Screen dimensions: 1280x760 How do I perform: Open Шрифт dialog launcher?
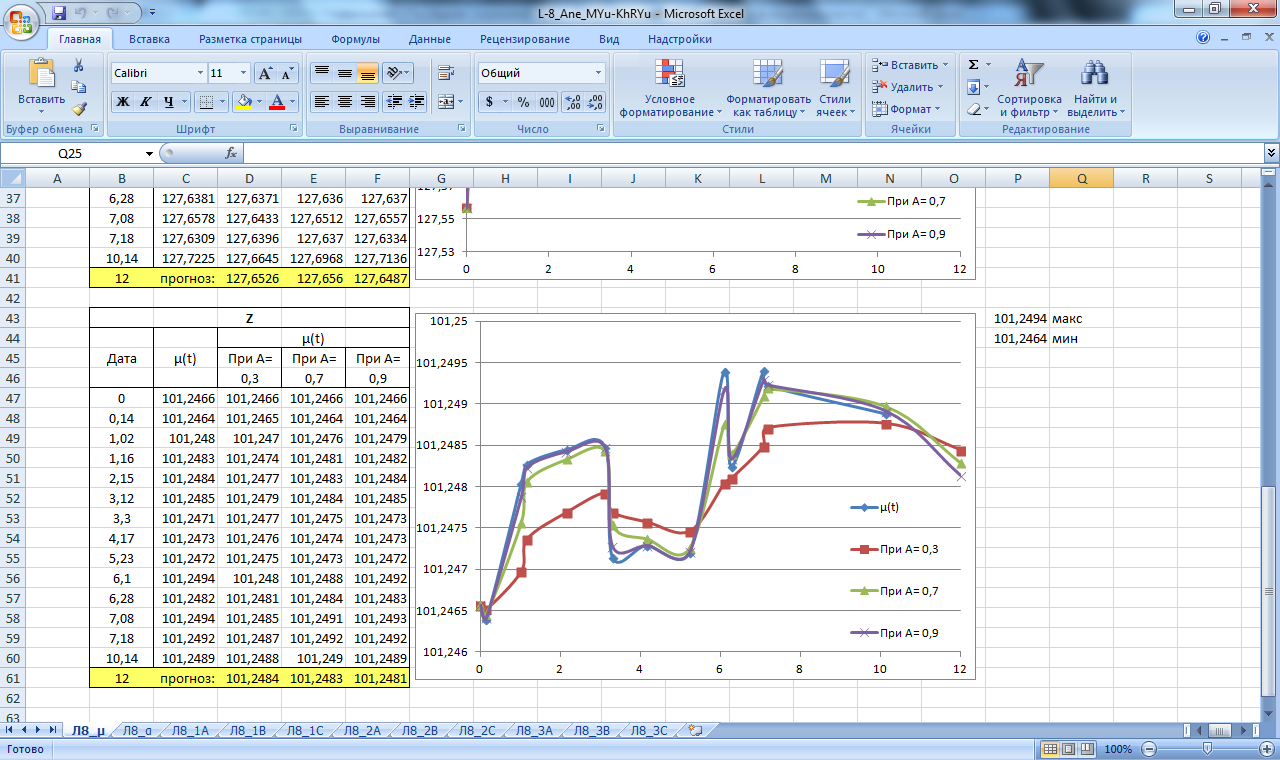point(294,129)
